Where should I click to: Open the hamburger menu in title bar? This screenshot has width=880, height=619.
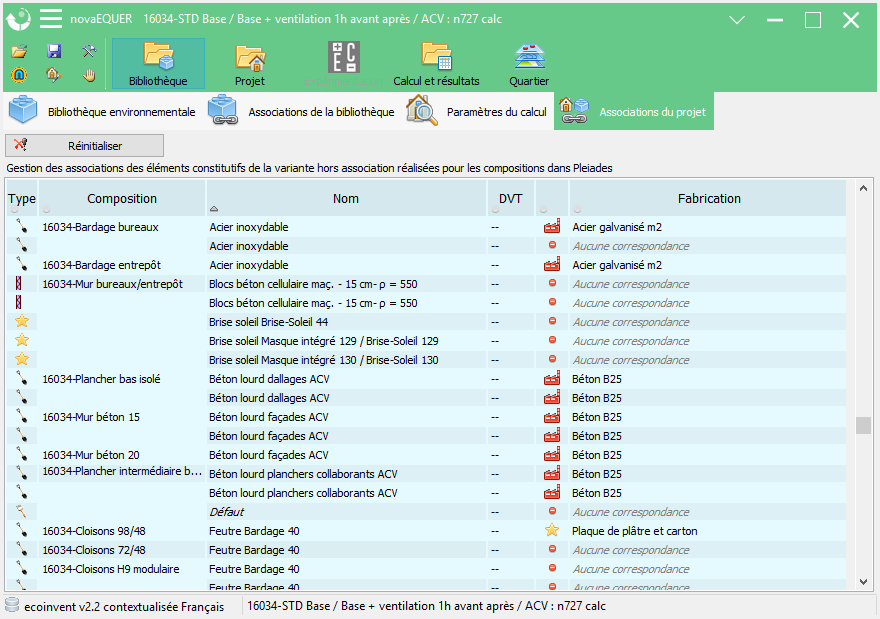51,19
